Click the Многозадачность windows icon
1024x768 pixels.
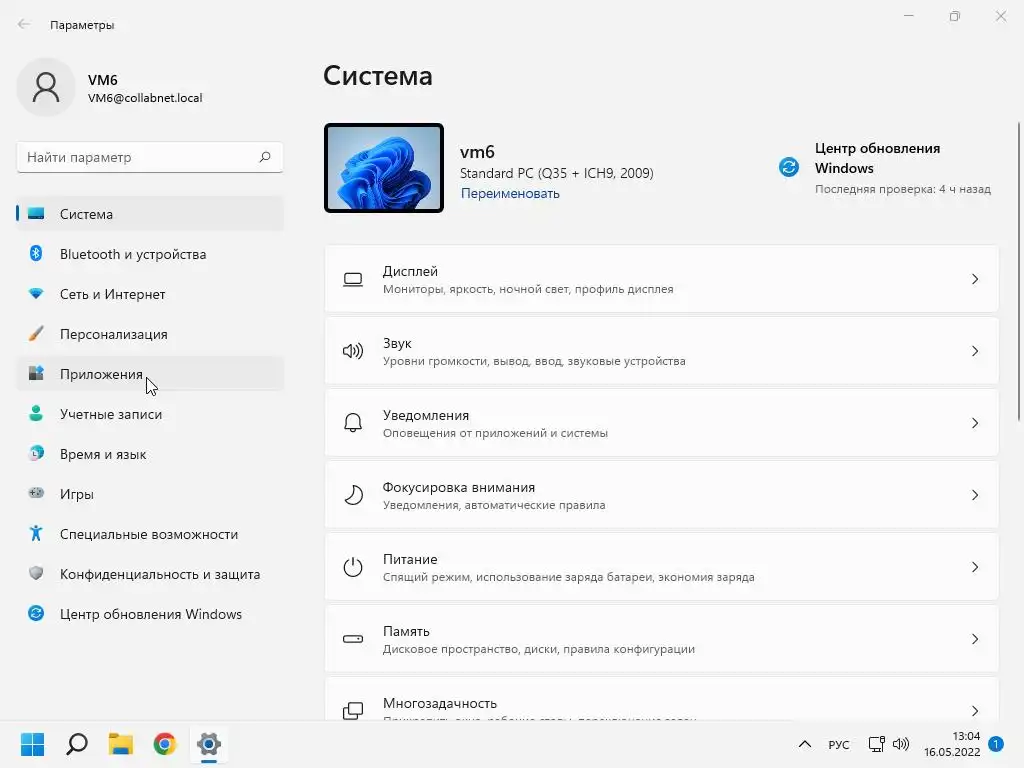353,711
